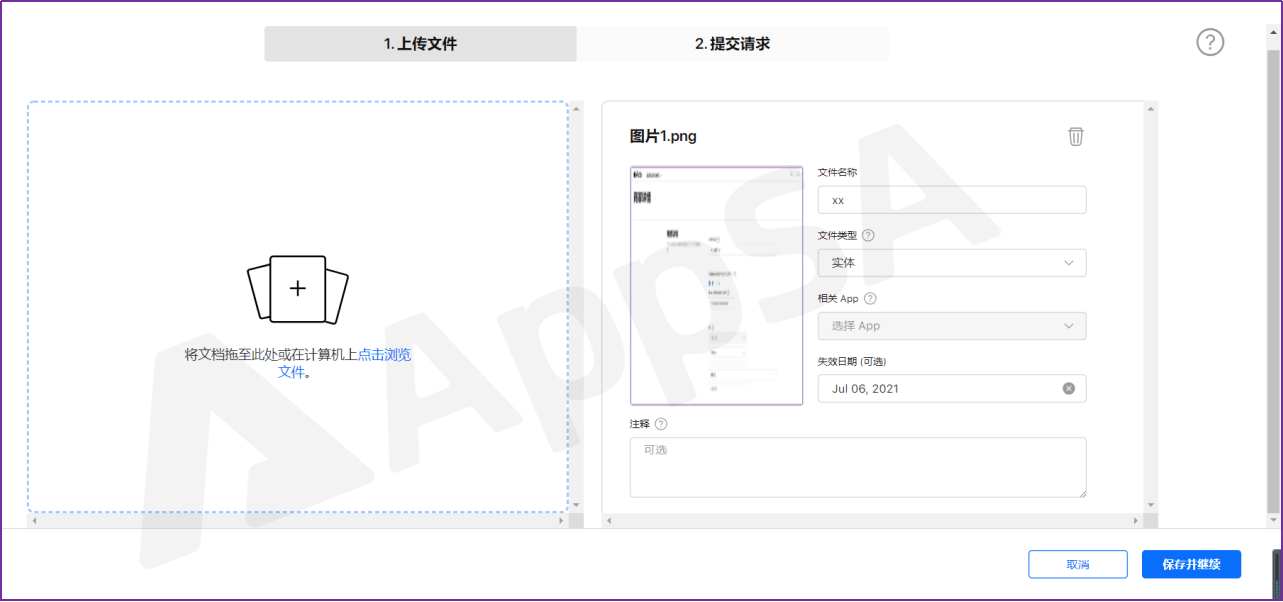Delete 图片1.png with the trash icon

tap(1076, 136)
